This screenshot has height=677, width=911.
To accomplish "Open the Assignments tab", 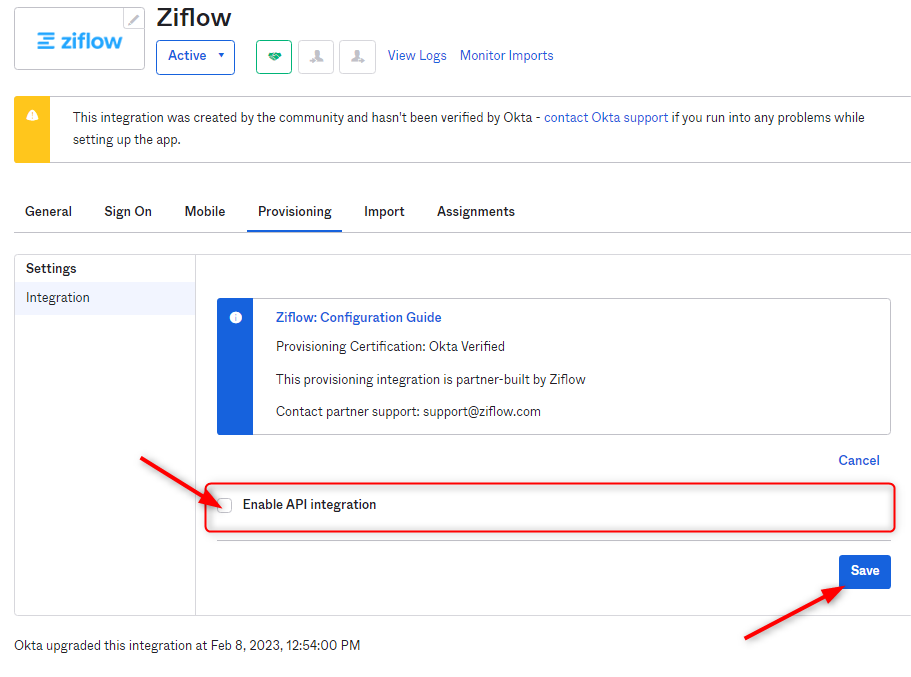I will click(x=476, y=212).
